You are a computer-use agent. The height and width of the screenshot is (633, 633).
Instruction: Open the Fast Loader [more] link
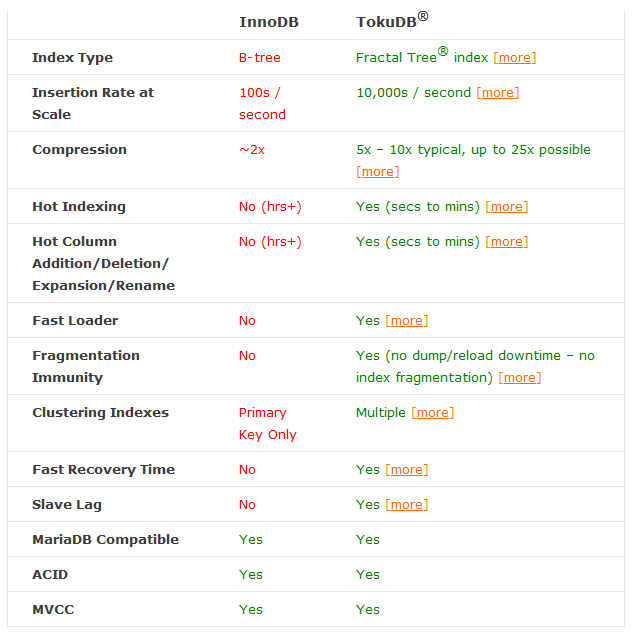(407, 321)
